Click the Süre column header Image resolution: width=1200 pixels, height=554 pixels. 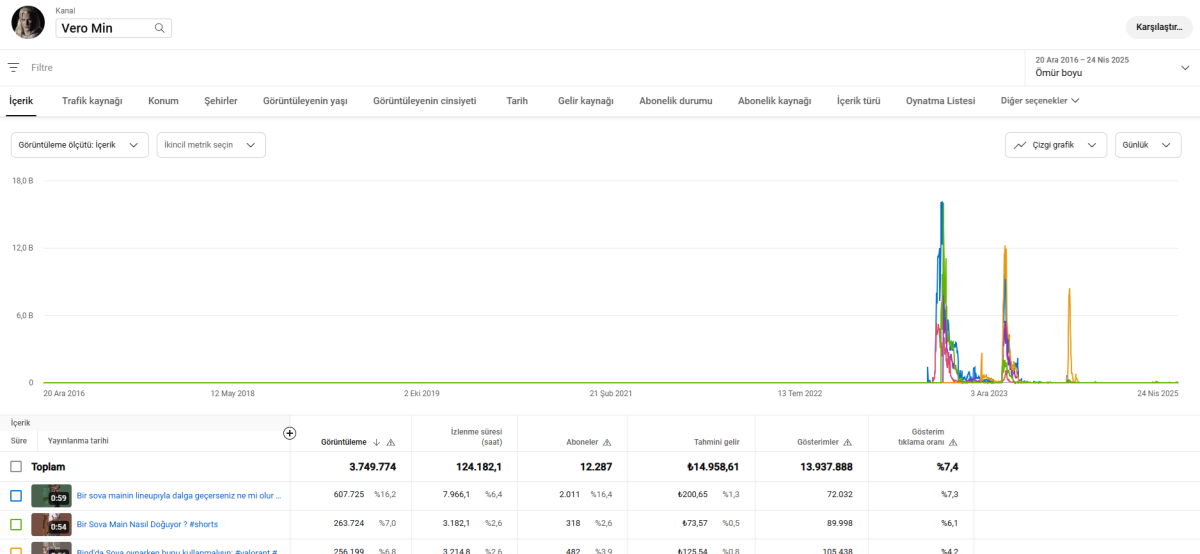19,440
